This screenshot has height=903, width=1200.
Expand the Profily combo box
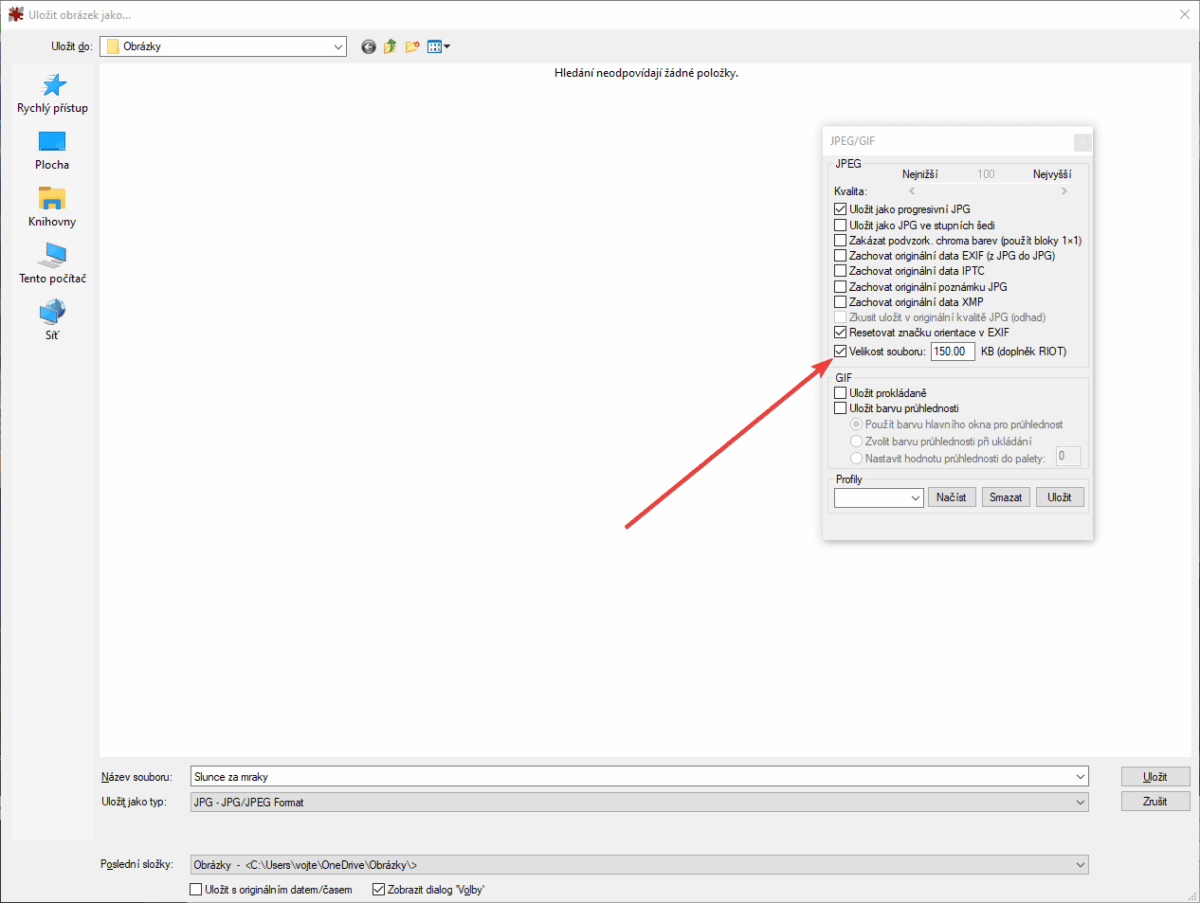tap(915, 497)
